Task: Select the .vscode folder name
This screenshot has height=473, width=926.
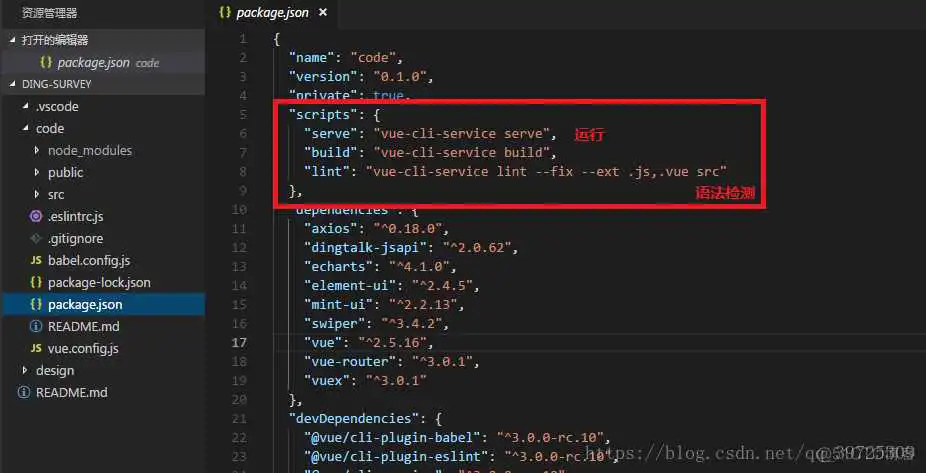Action: click(57, 107)
